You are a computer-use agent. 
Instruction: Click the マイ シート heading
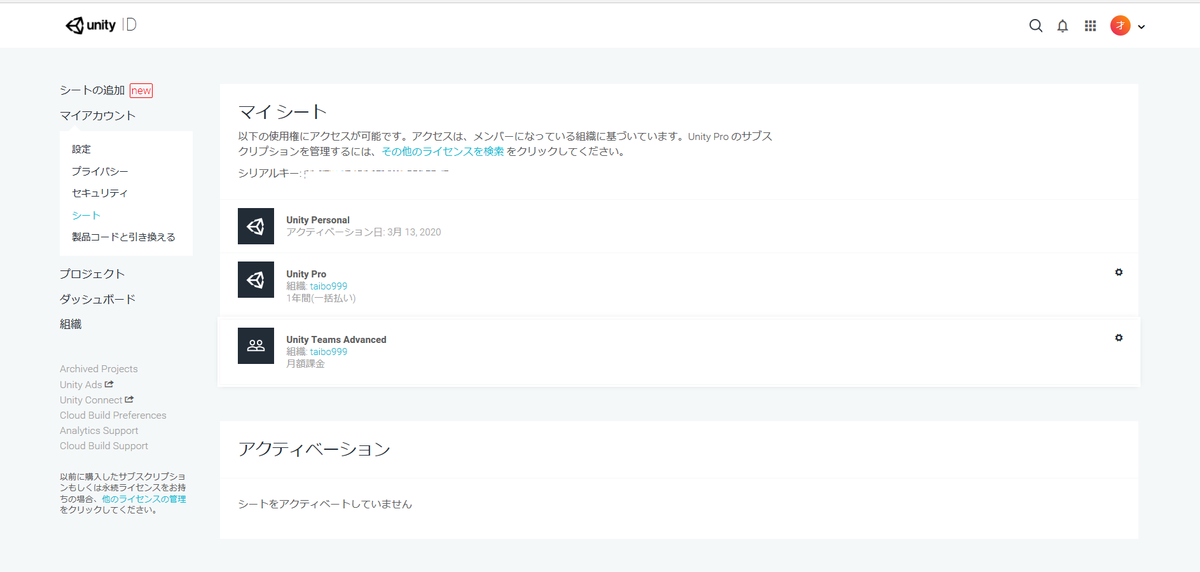point(283,110)
